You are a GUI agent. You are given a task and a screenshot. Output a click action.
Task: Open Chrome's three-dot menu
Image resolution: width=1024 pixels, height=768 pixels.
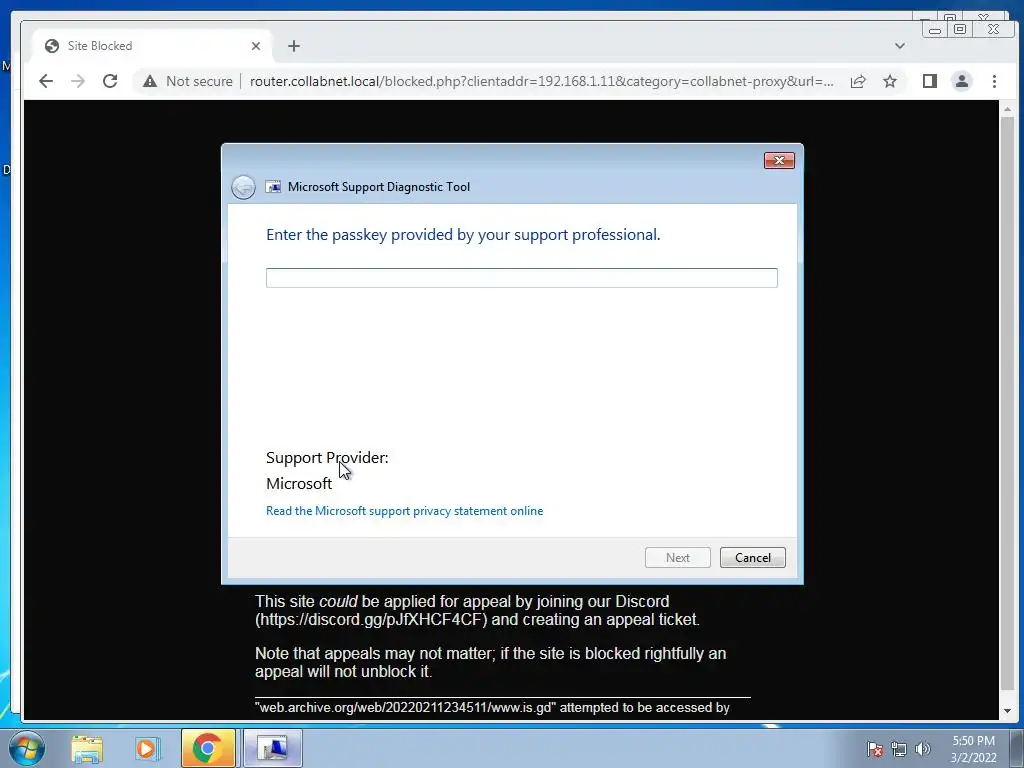tap(994, 81)
